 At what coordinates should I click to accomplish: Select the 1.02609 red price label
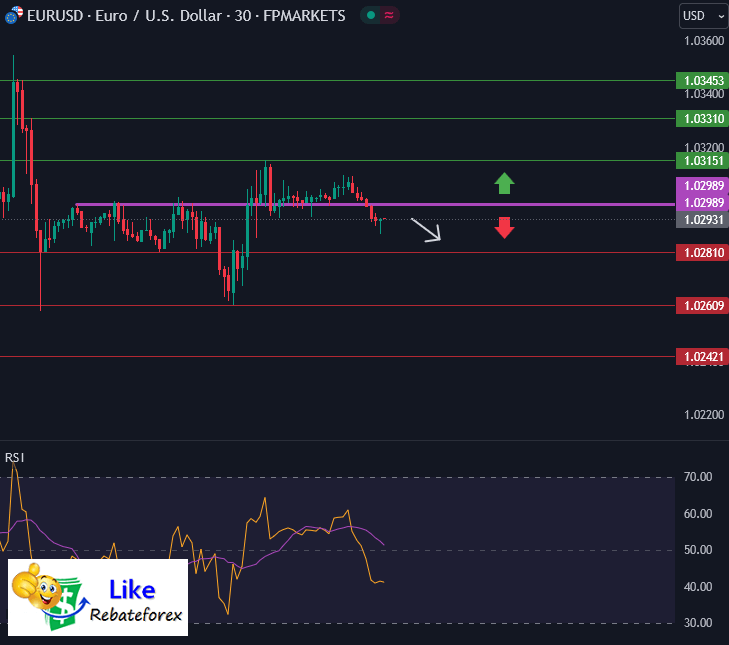702,306
